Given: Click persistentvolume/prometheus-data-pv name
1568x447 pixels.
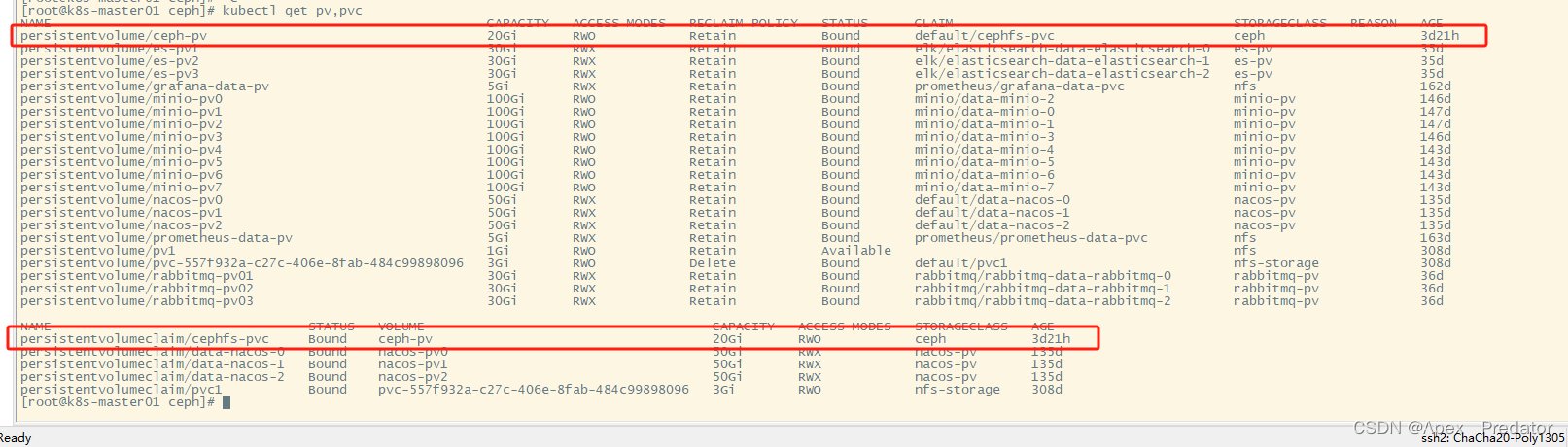Looking at the screenshot, I should [x=157, y=238].
